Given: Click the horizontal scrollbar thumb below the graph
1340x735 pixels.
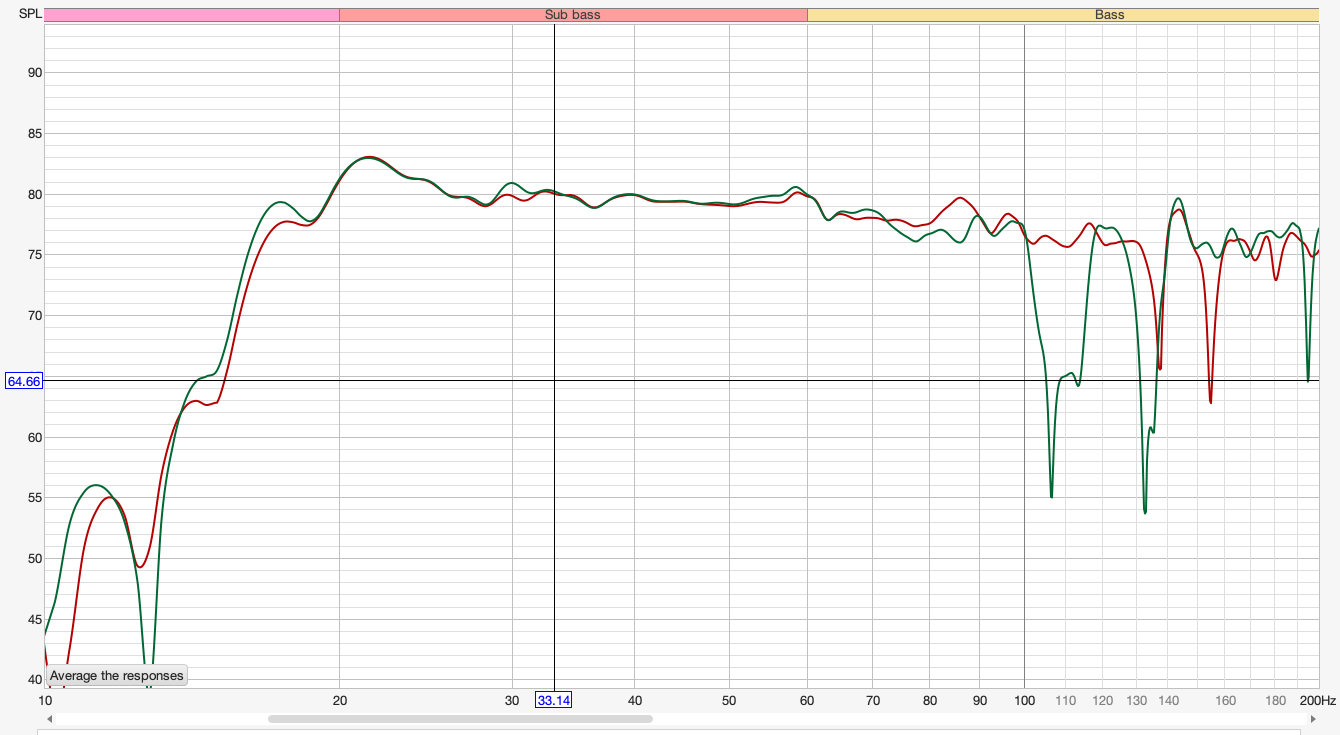Looking at the screenshot, I should [460, 718].
